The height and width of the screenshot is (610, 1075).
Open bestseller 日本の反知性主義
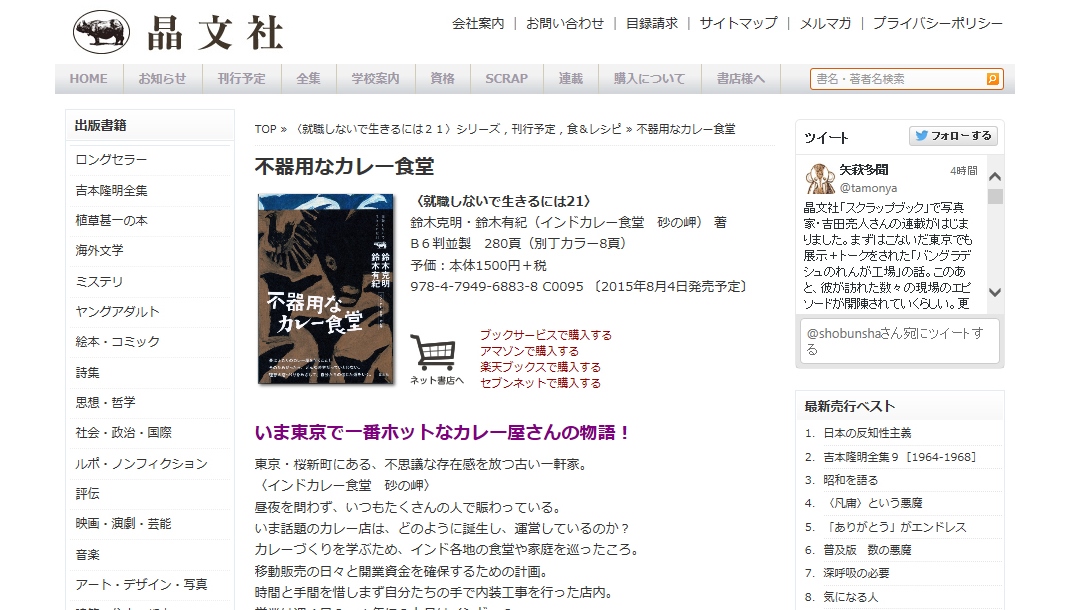(x=867, y=433)
